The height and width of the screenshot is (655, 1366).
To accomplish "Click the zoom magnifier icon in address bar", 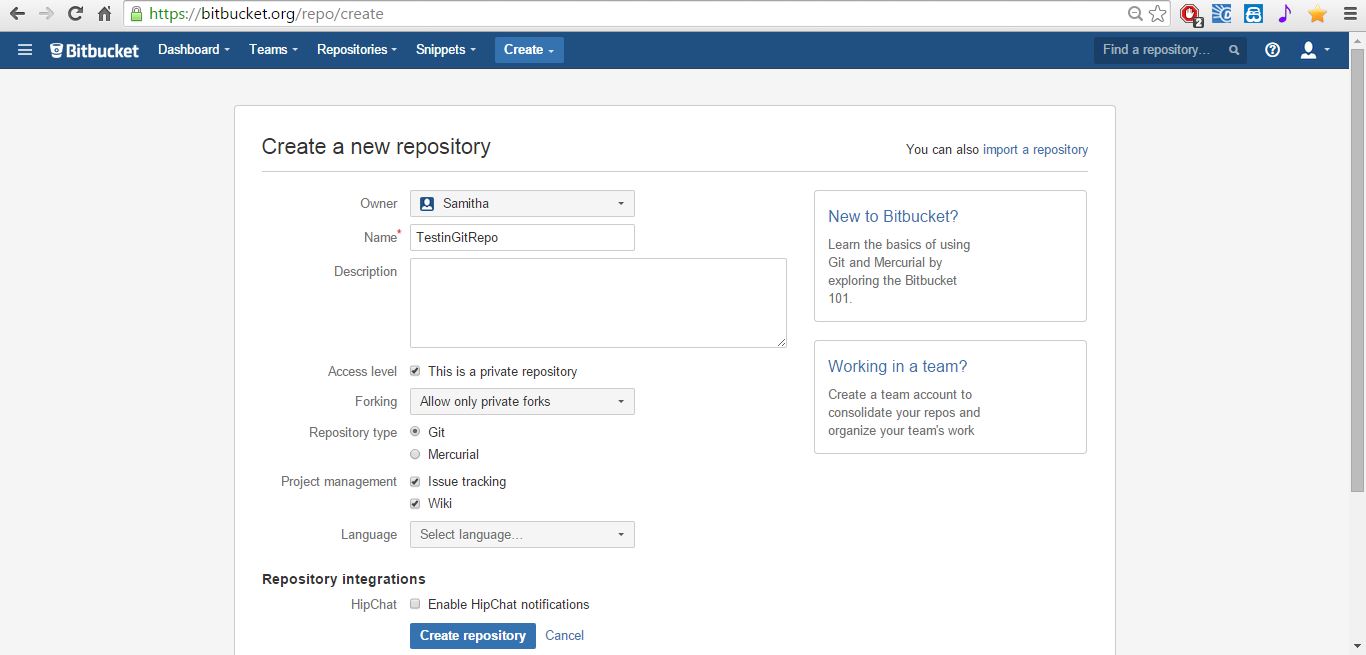I will (x=1135, y=14).
